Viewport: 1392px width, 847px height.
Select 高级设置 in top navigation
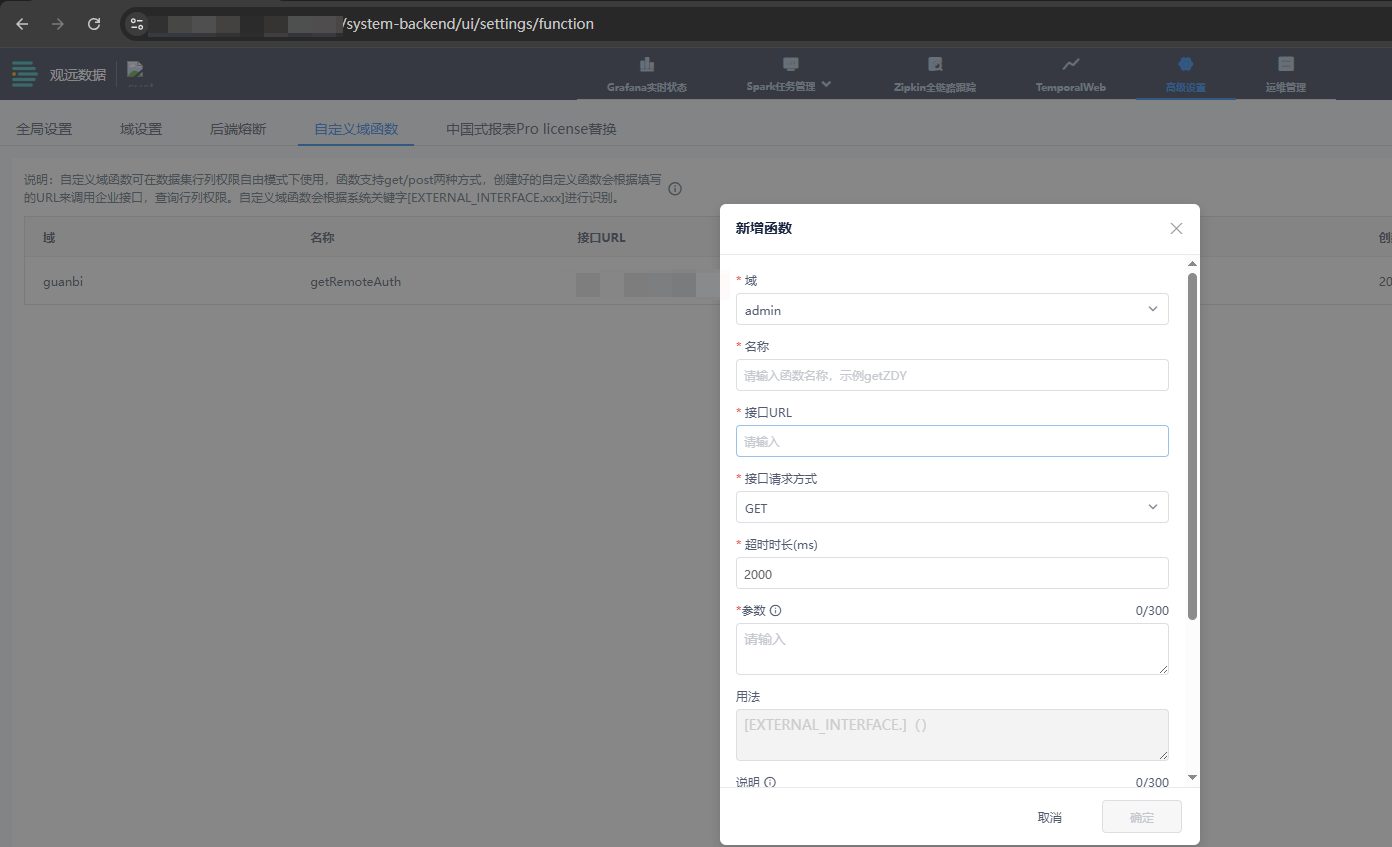1186,76
